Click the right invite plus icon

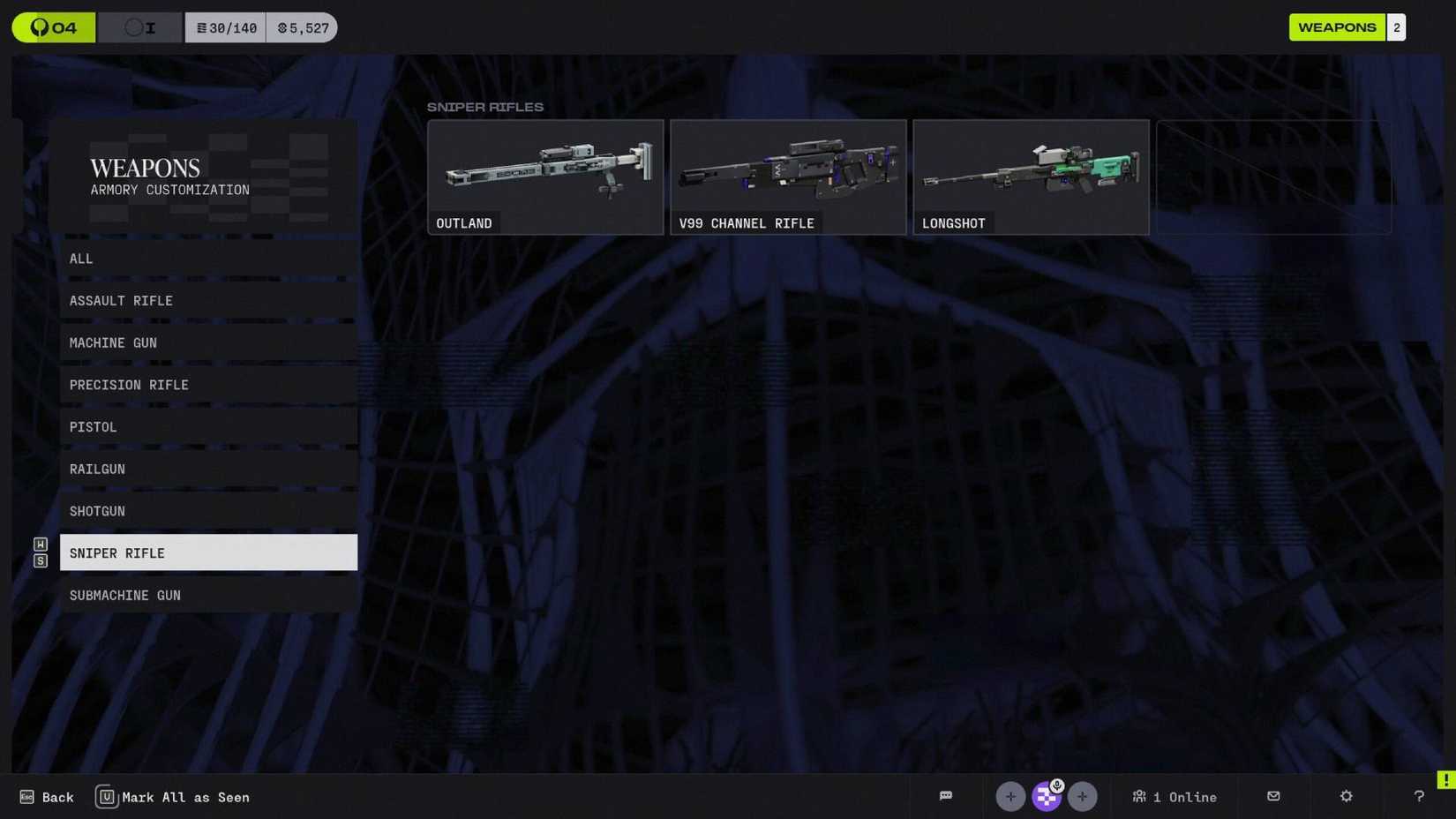(1083, 796)
